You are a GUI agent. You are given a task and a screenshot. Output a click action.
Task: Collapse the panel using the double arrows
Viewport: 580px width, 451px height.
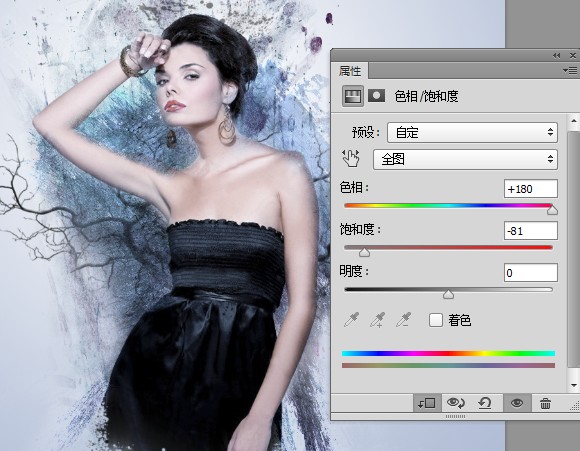point(556,55)
